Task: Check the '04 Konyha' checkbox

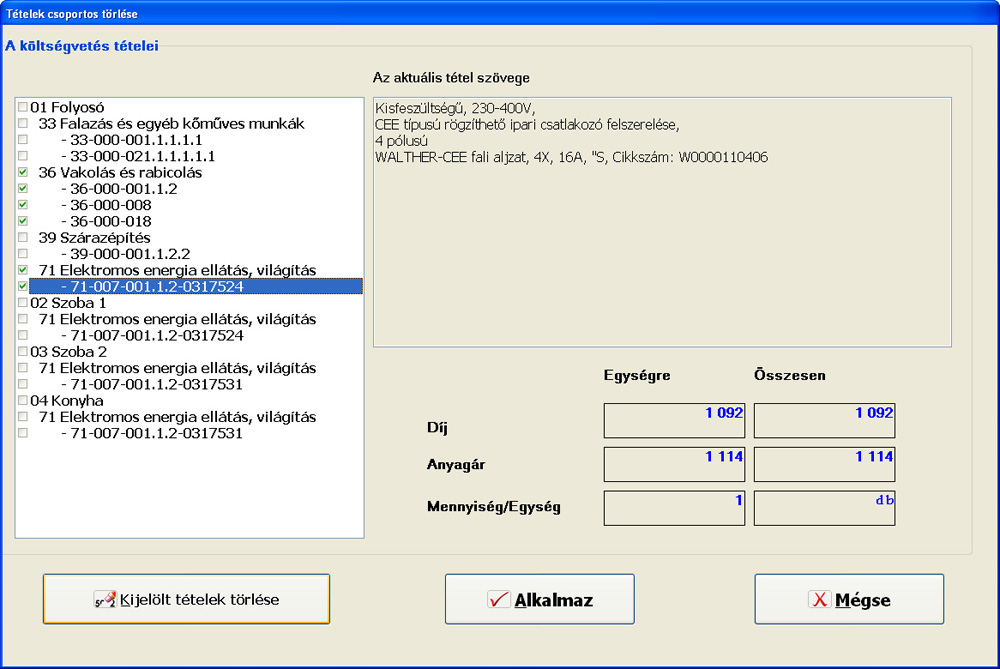Action: (x=23, y=401)
